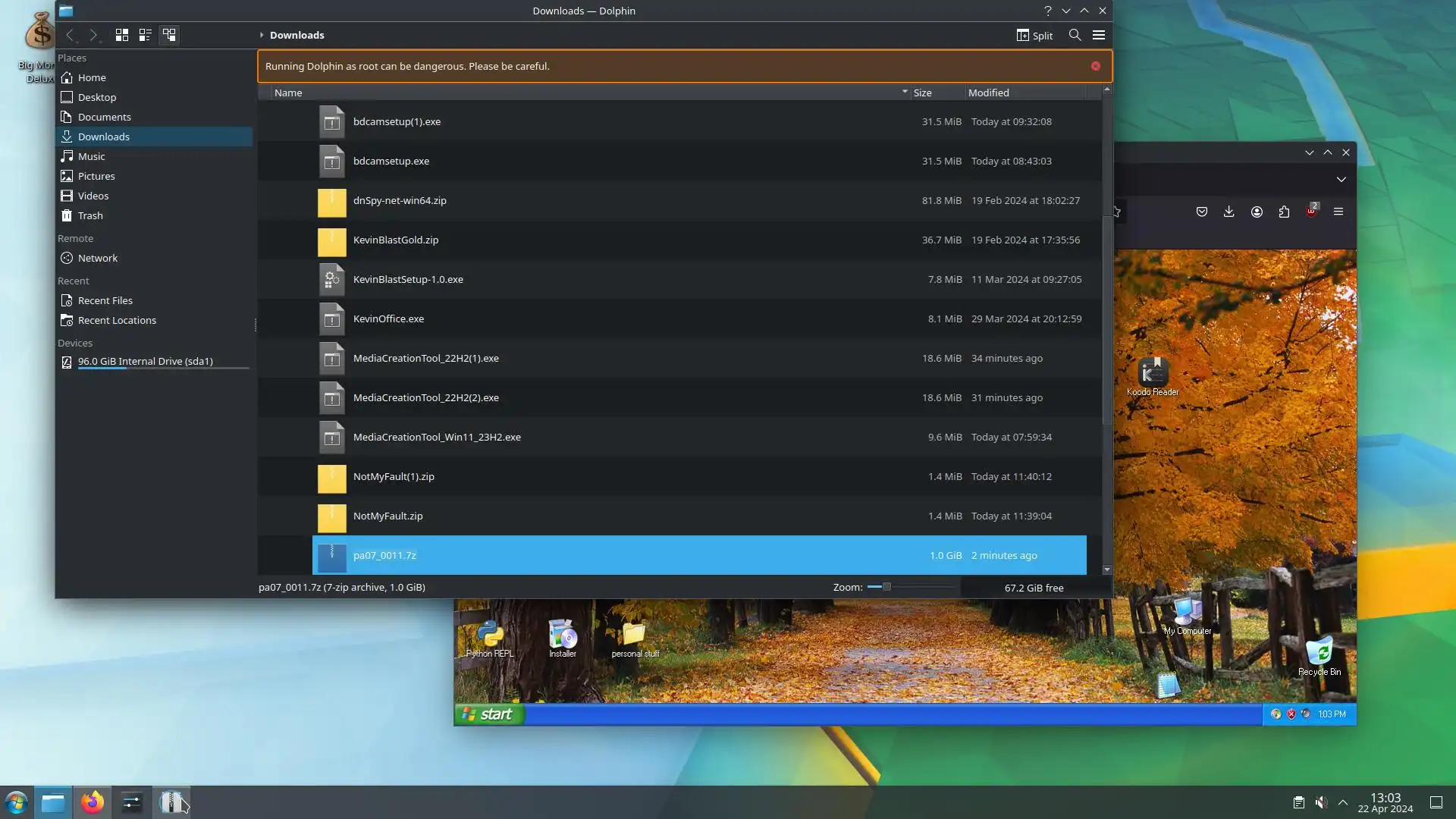This screenshot has width=1456, height=819.
Task: Open Recent Files entry
Action: 105,300
